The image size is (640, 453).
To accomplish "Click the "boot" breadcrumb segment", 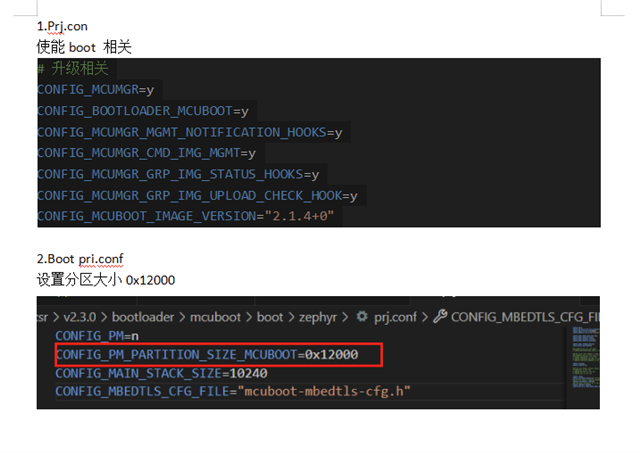I will click(270, 317).
